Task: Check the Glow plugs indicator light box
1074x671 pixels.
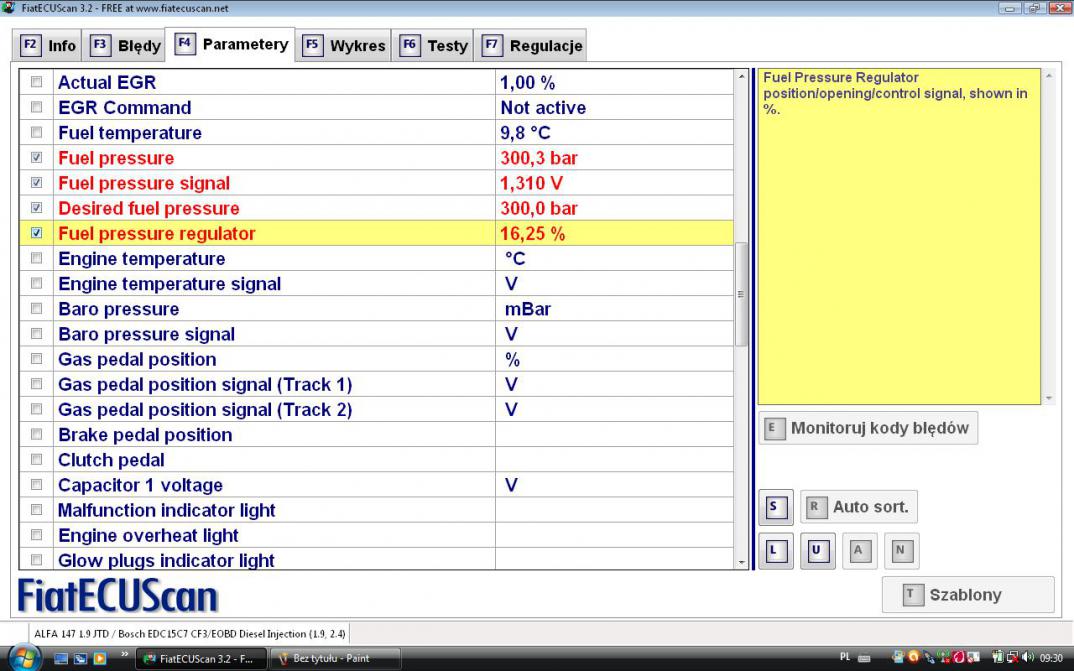Action: [x=37, y=561]
